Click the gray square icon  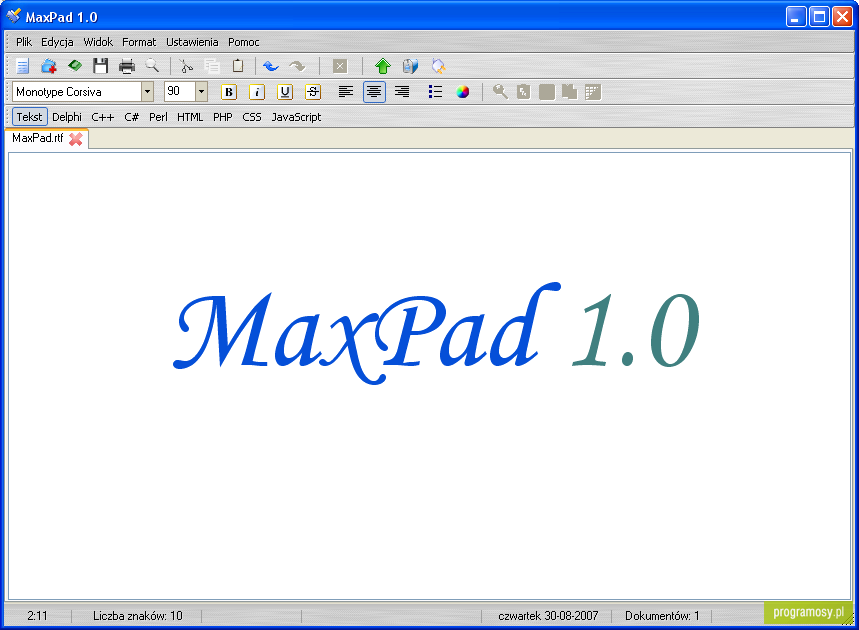click(547, 91)
